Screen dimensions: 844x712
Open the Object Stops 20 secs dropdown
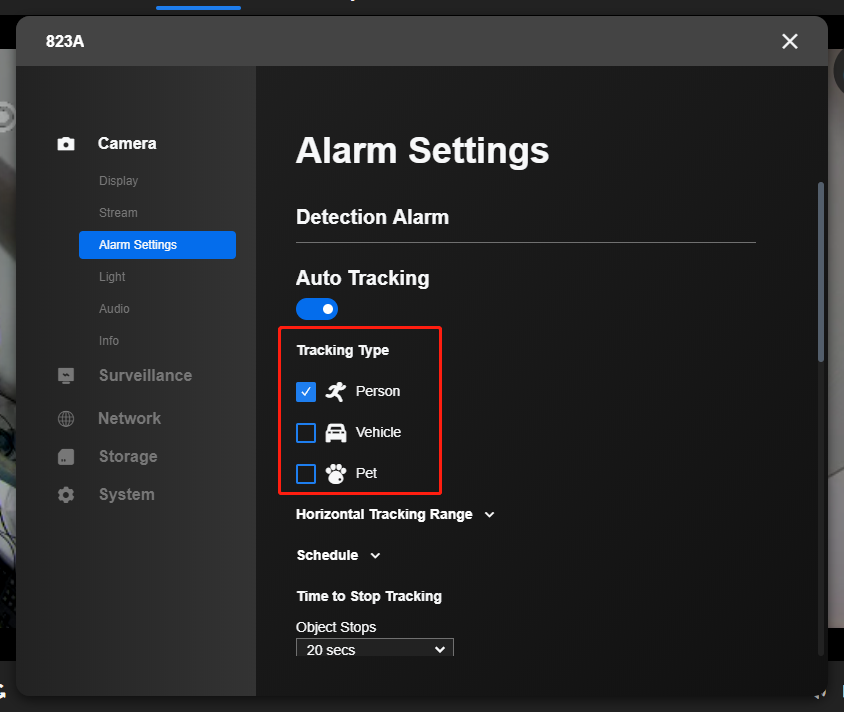[375, 648]
